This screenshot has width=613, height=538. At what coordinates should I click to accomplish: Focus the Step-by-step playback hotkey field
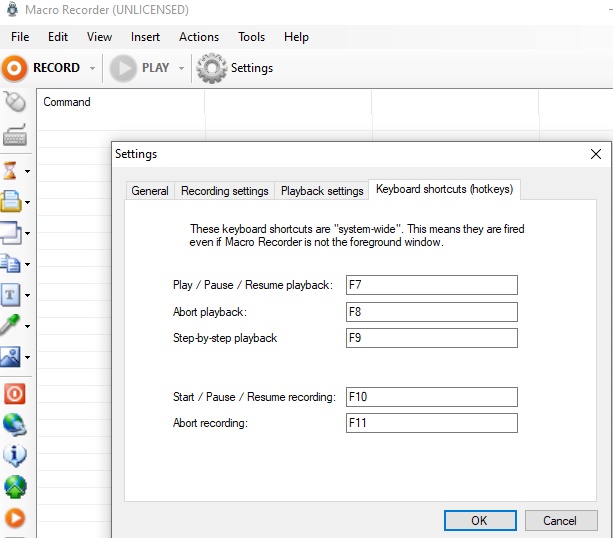432,338
